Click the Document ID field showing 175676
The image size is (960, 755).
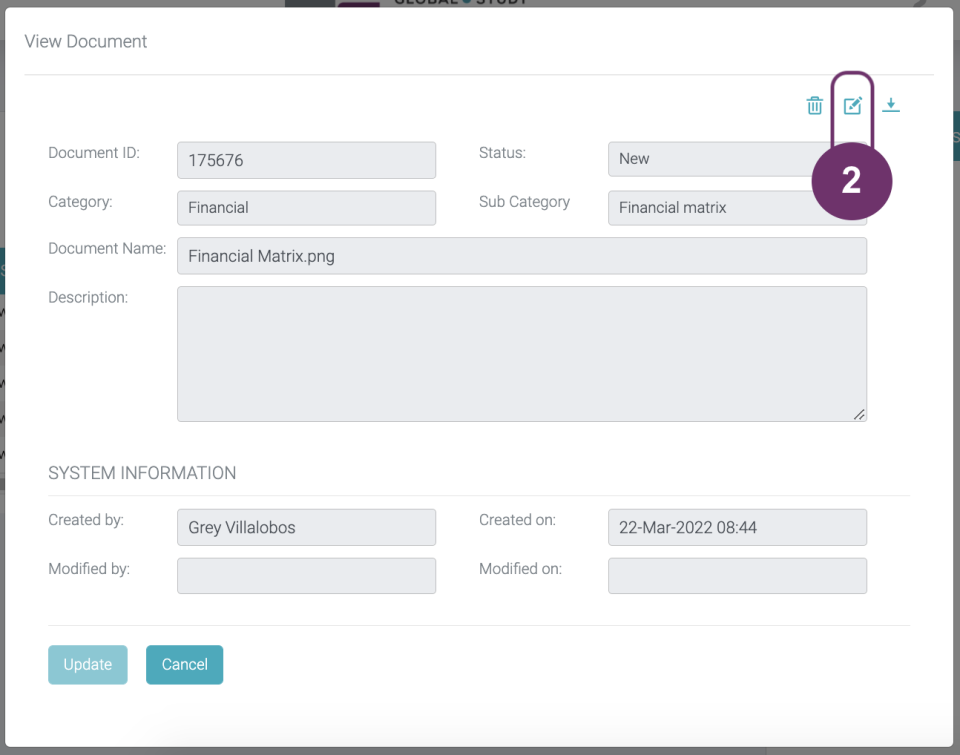click(306, 160)
